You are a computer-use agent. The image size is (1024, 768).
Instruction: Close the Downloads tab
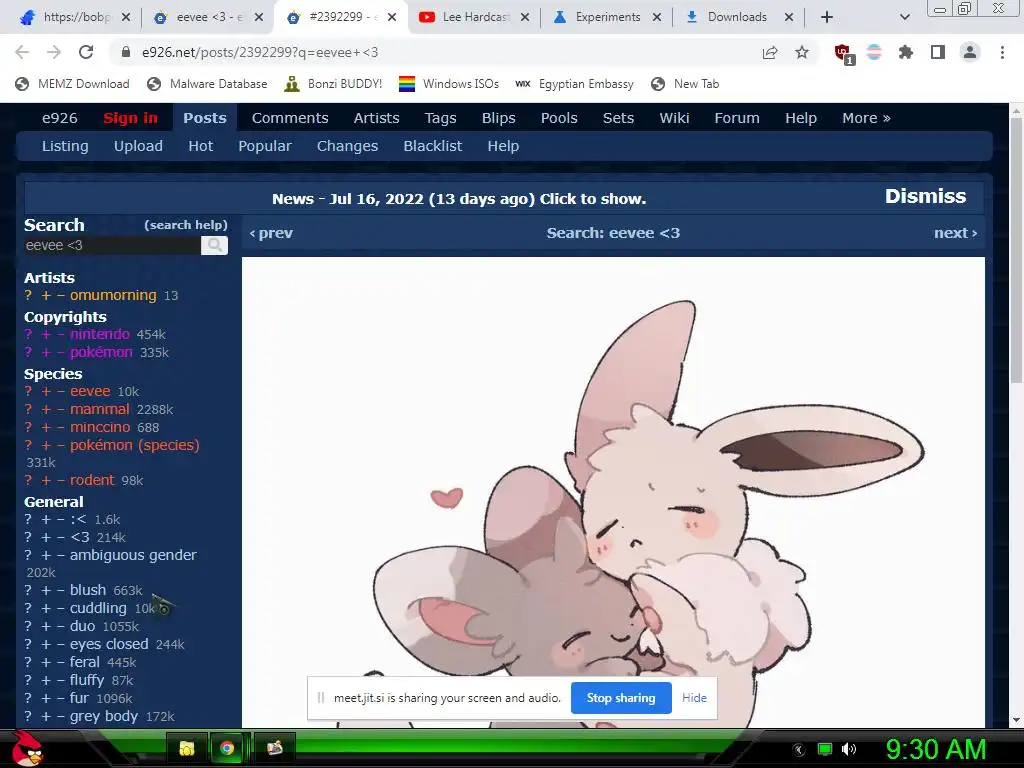788,17
